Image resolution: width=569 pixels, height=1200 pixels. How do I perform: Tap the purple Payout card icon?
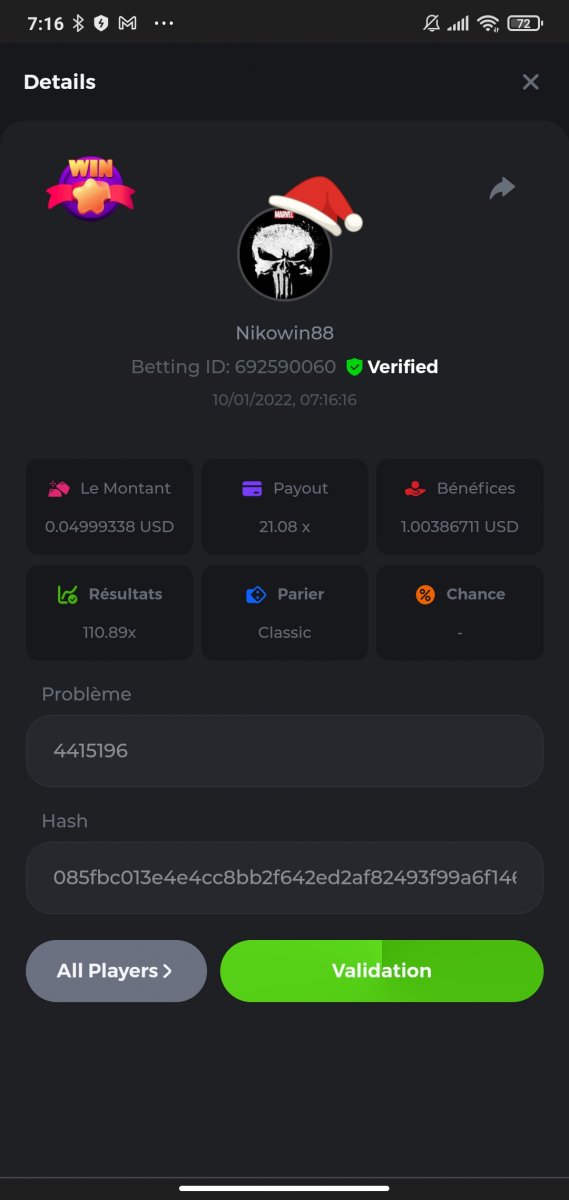252,489
